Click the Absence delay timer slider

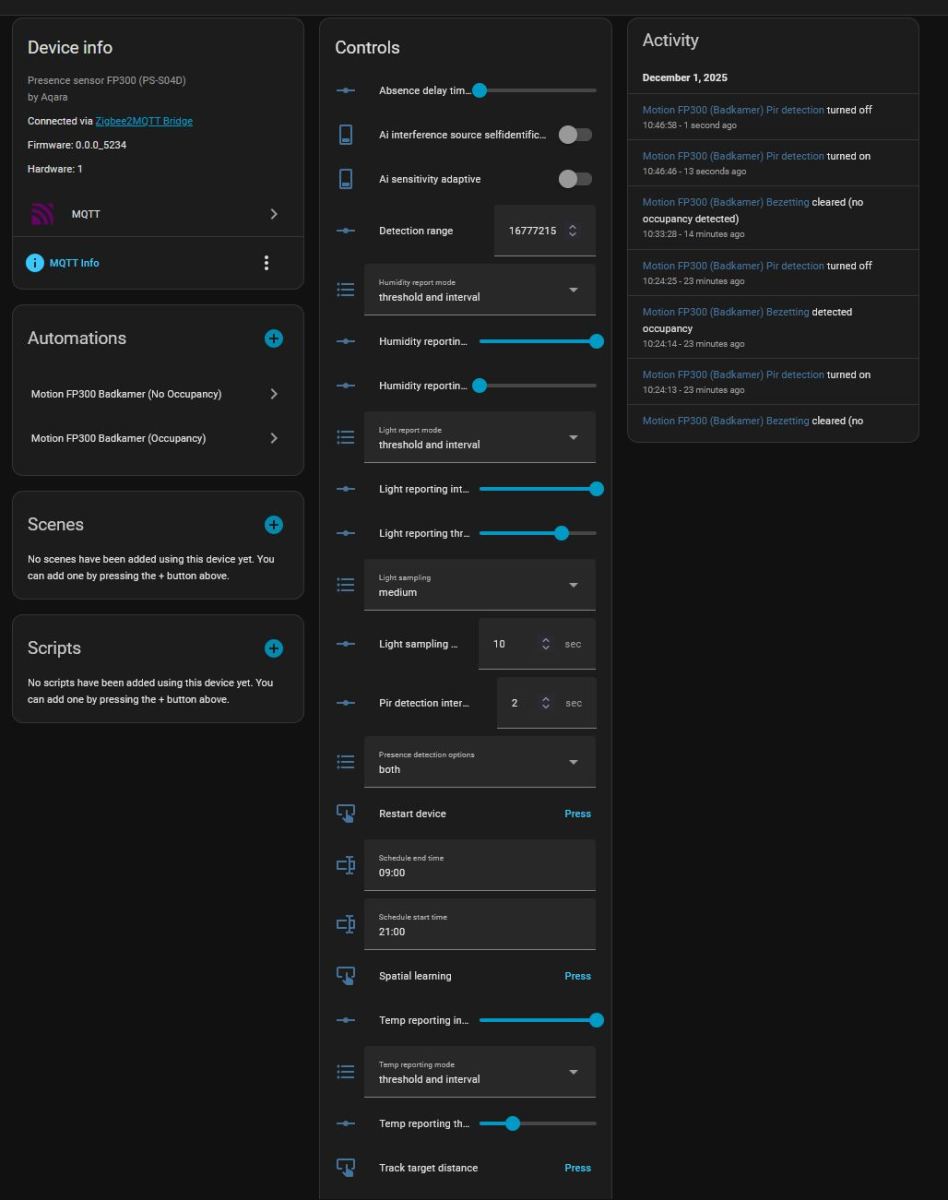point(537,91)
